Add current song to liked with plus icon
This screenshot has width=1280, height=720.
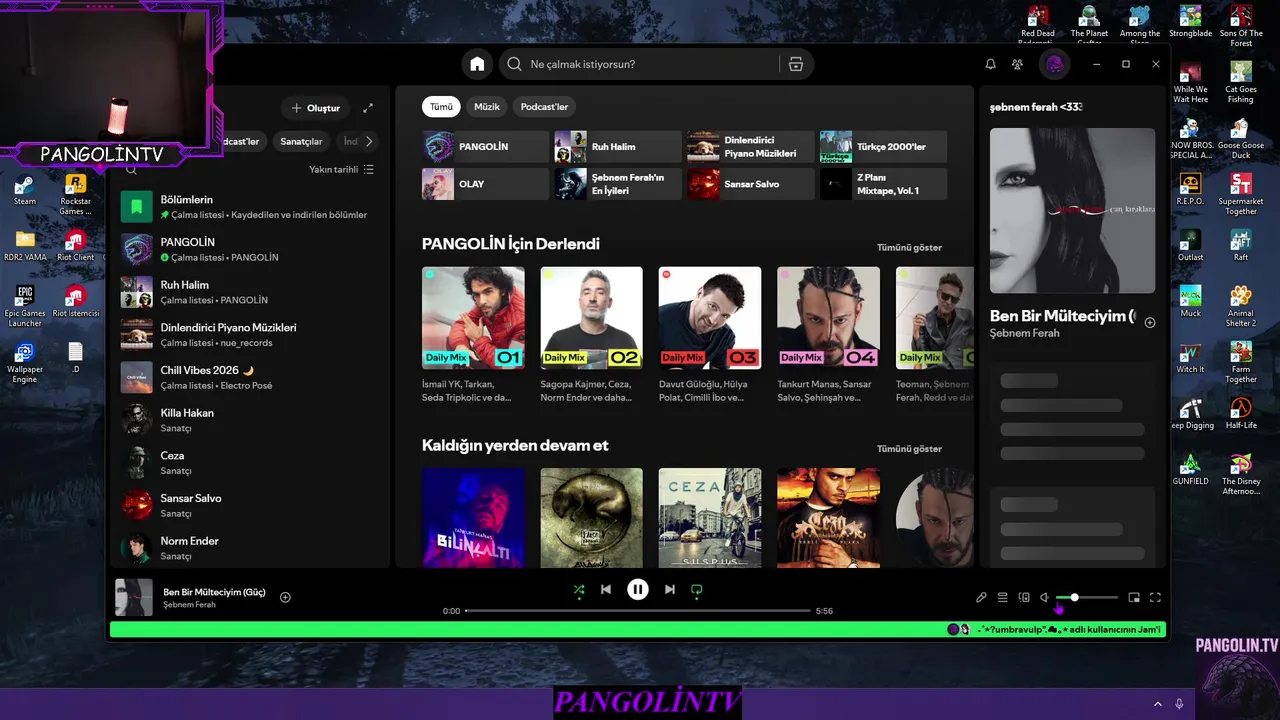click(285, 597)
